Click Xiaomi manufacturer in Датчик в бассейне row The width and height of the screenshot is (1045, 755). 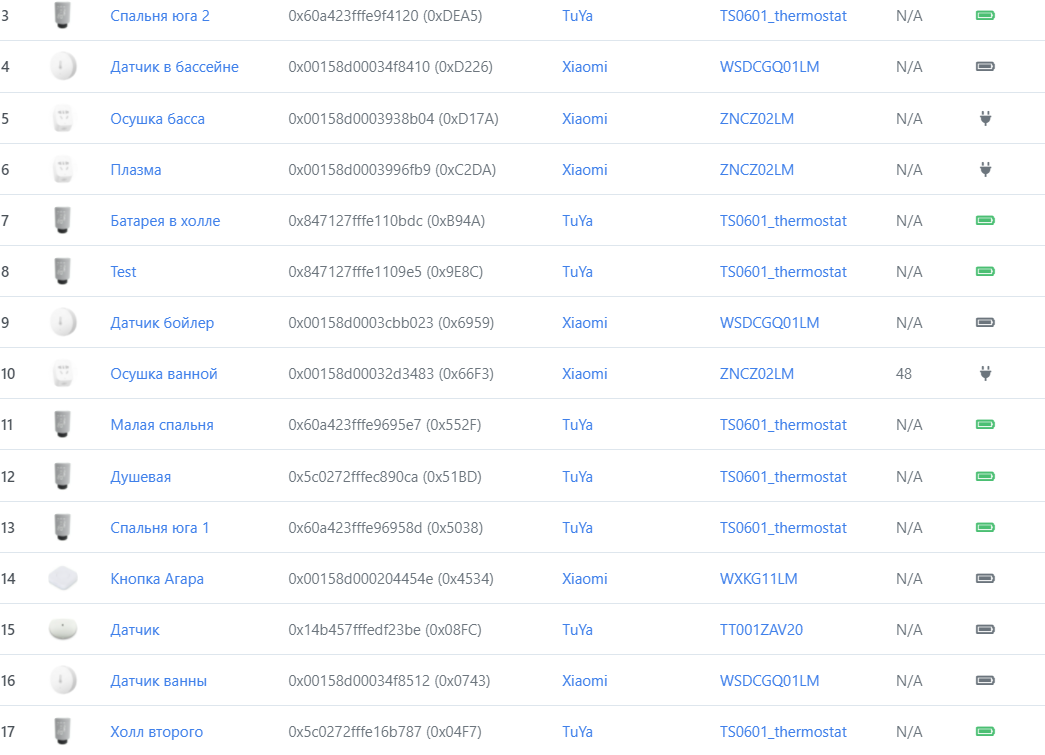point(584,67)
